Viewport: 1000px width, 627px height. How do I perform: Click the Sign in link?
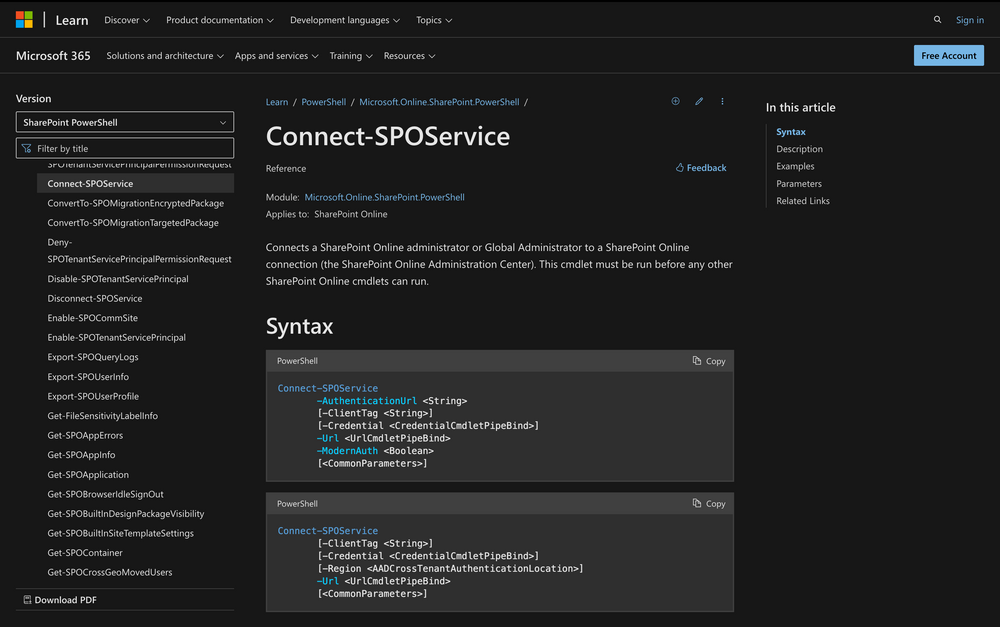969,19
